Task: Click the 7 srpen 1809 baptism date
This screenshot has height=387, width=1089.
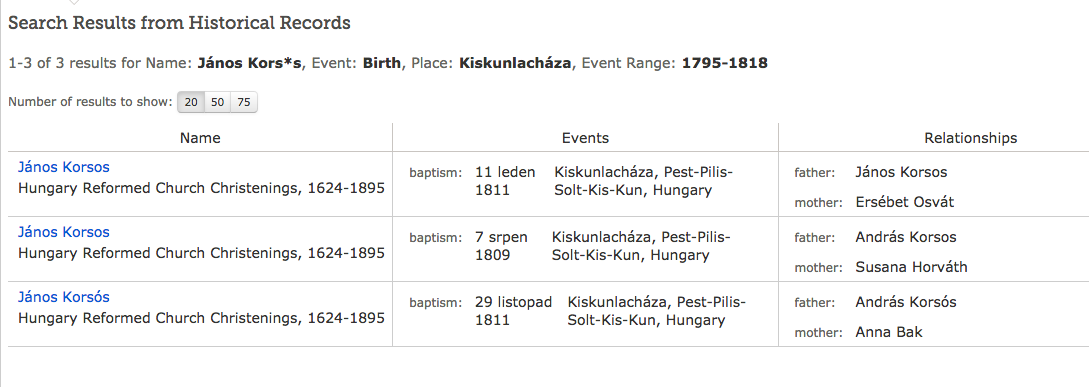Action: [x=501, y=246]
